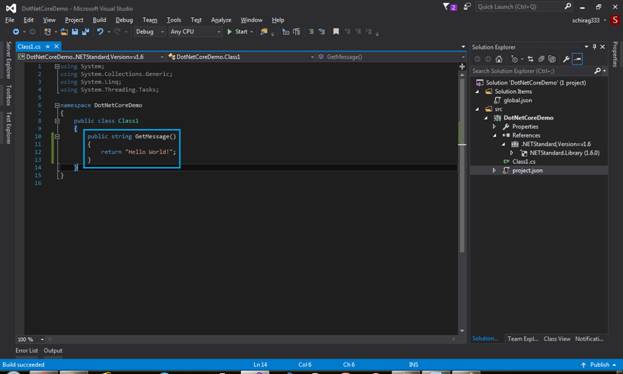This screenshot has width=623, height=374.
Task: Expand the NETStandard.Library (1.6.0) node
Action: 512,153
